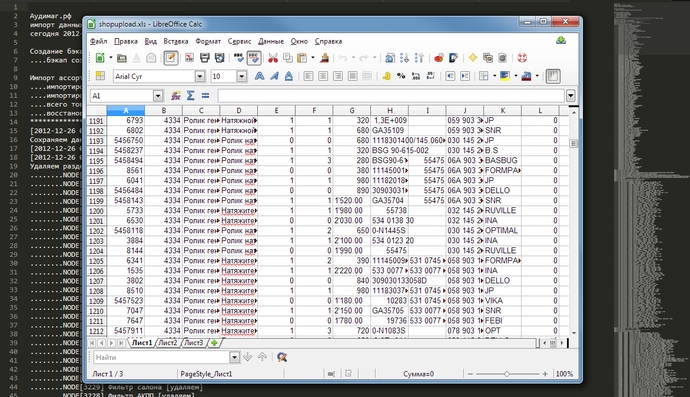This screenshot has height=397, width=690.
Task: Click column header H
Action: click(390, 110)
